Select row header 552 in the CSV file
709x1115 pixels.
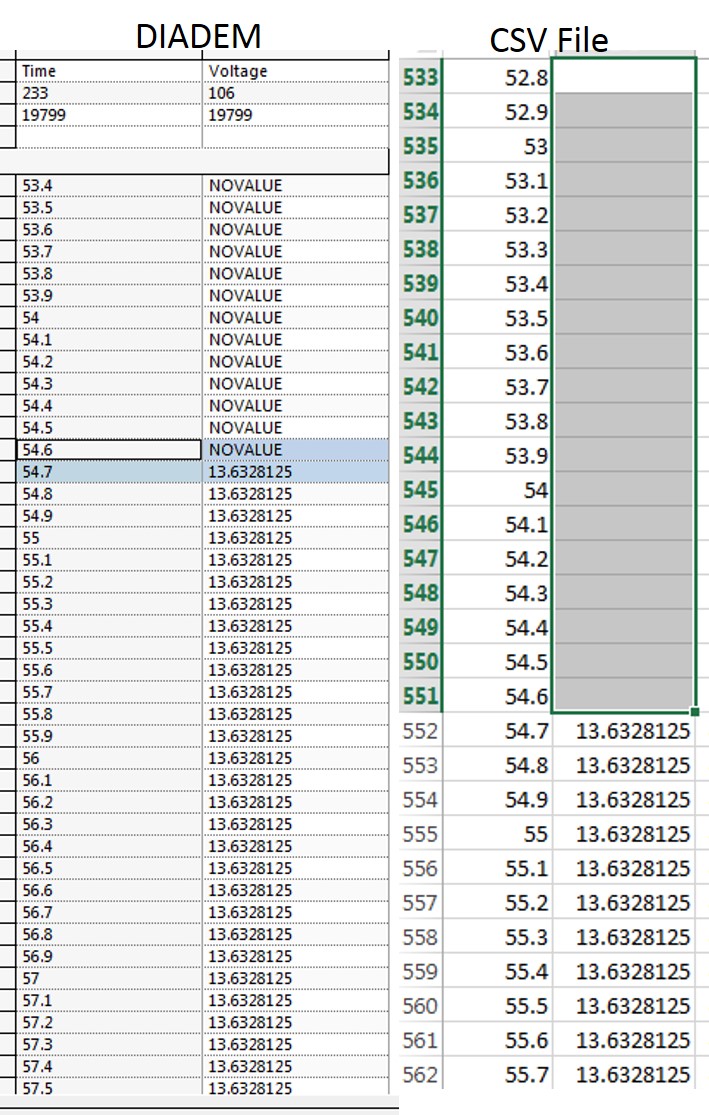tap(420, 731)
